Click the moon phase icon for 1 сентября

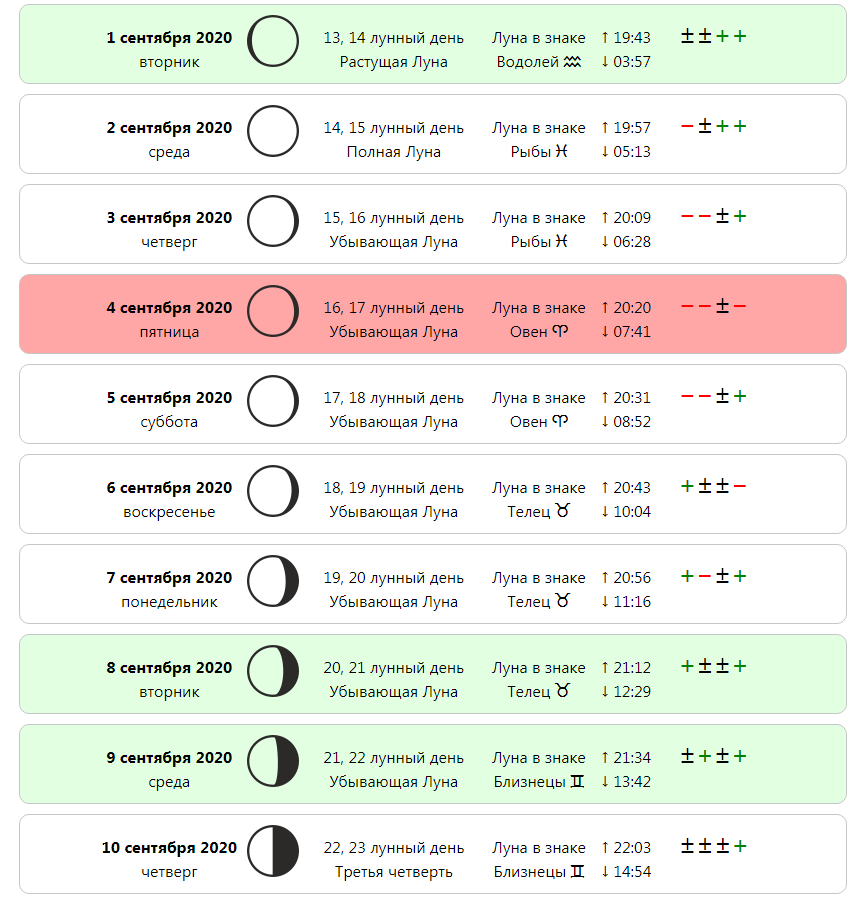273,41
